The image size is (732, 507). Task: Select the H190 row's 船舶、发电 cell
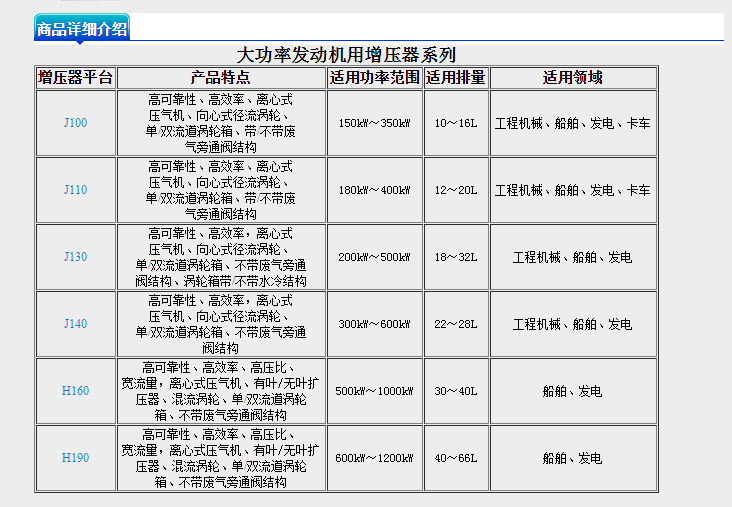coord(573,458)
